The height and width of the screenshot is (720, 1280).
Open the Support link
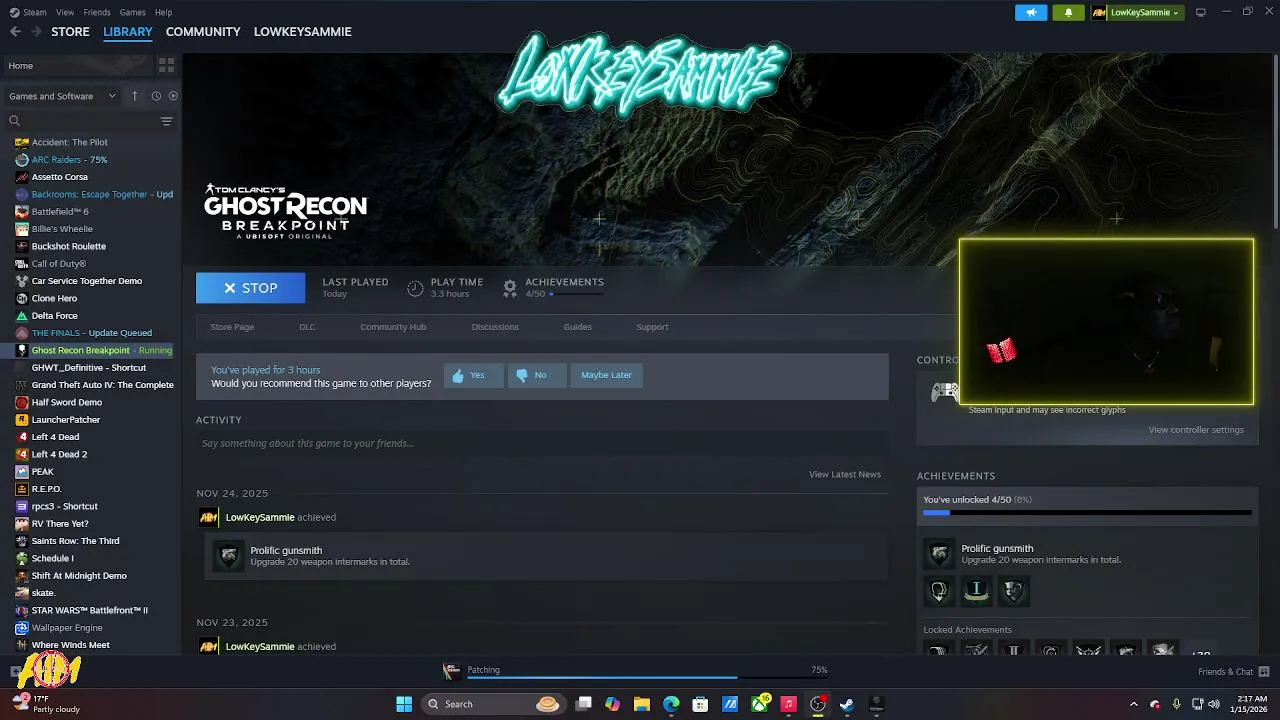(652, 327)
